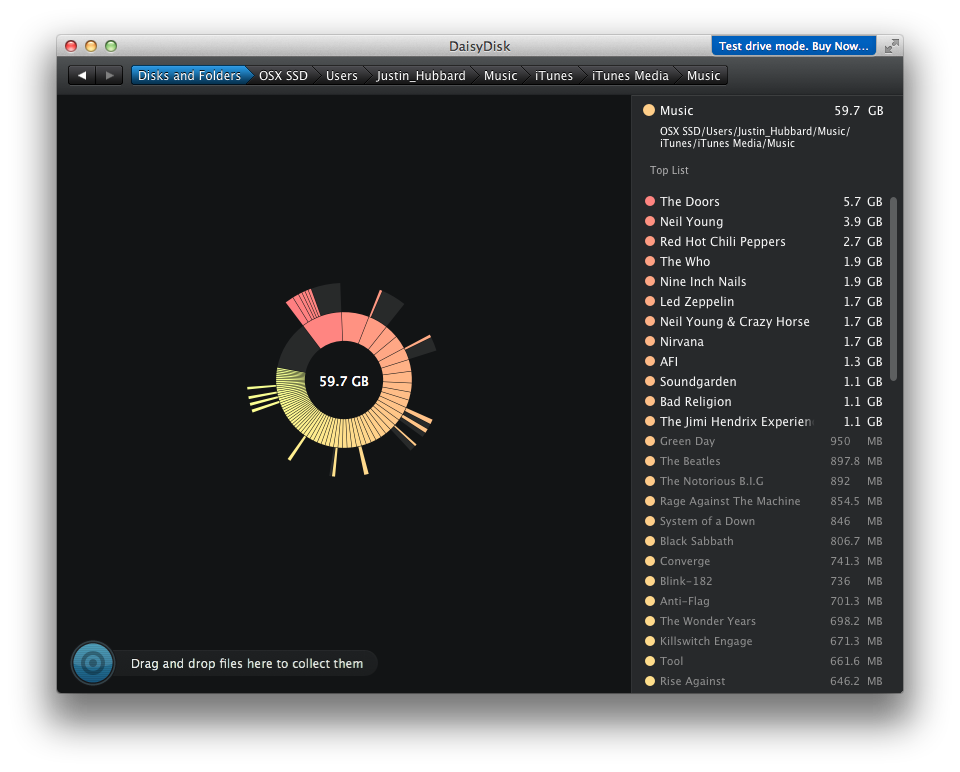Select Led Zeppelin entry
960x772 pixels.
pyautogui.click(x=763, y=302)
